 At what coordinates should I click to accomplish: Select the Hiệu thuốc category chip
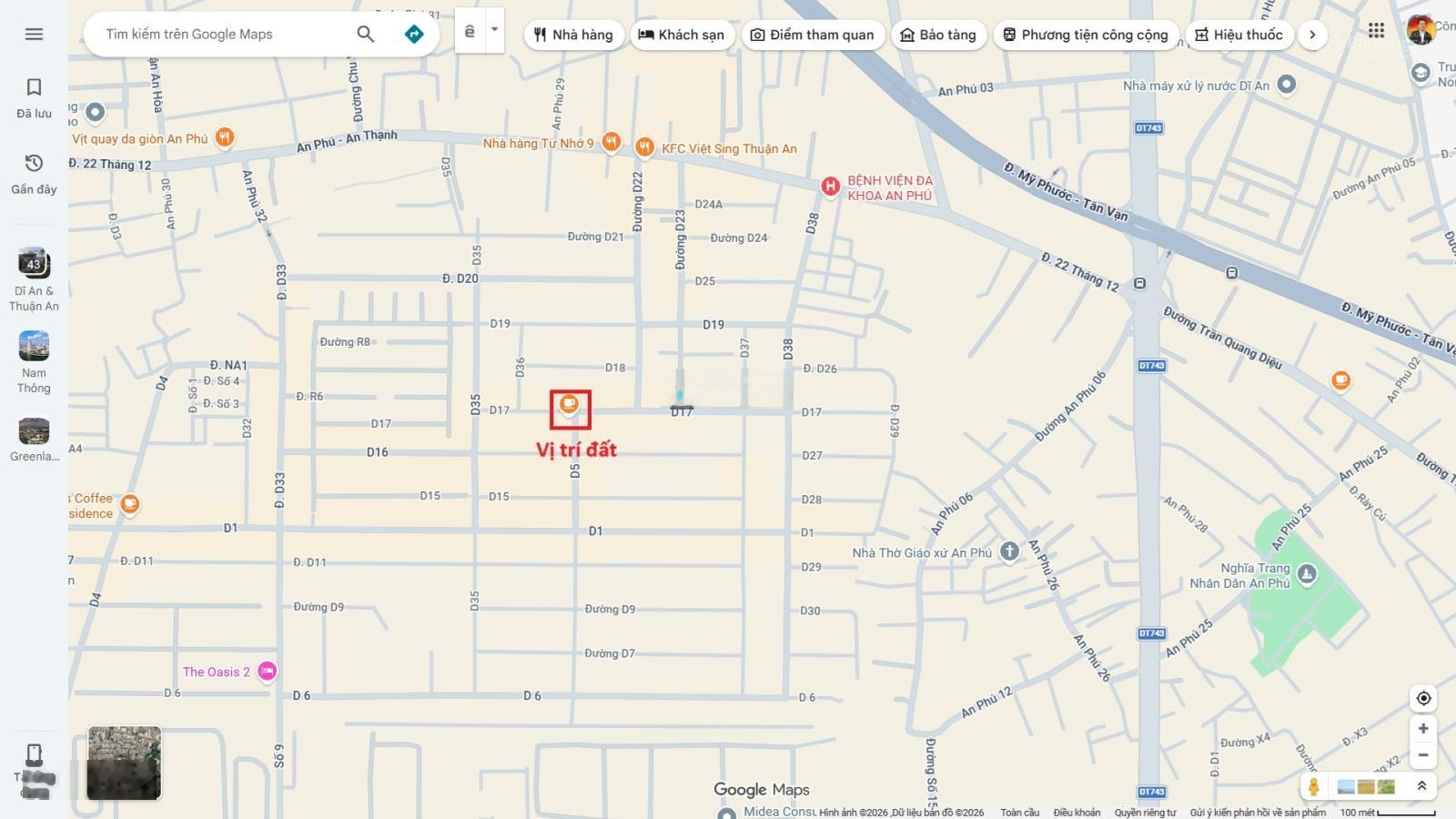1238,35
